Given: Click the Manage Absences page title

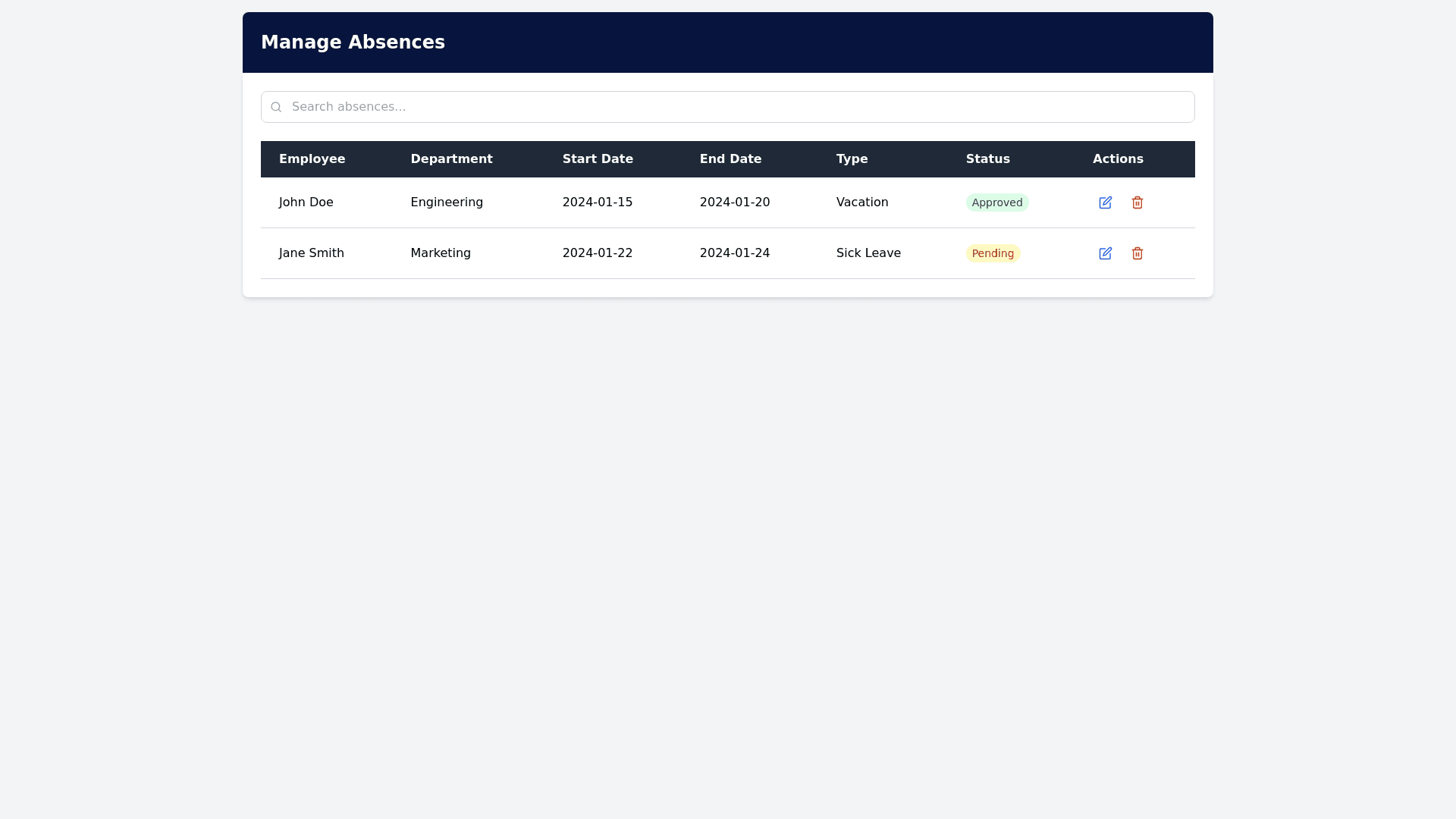Looking at the screenshot, I should pos(353,42).
